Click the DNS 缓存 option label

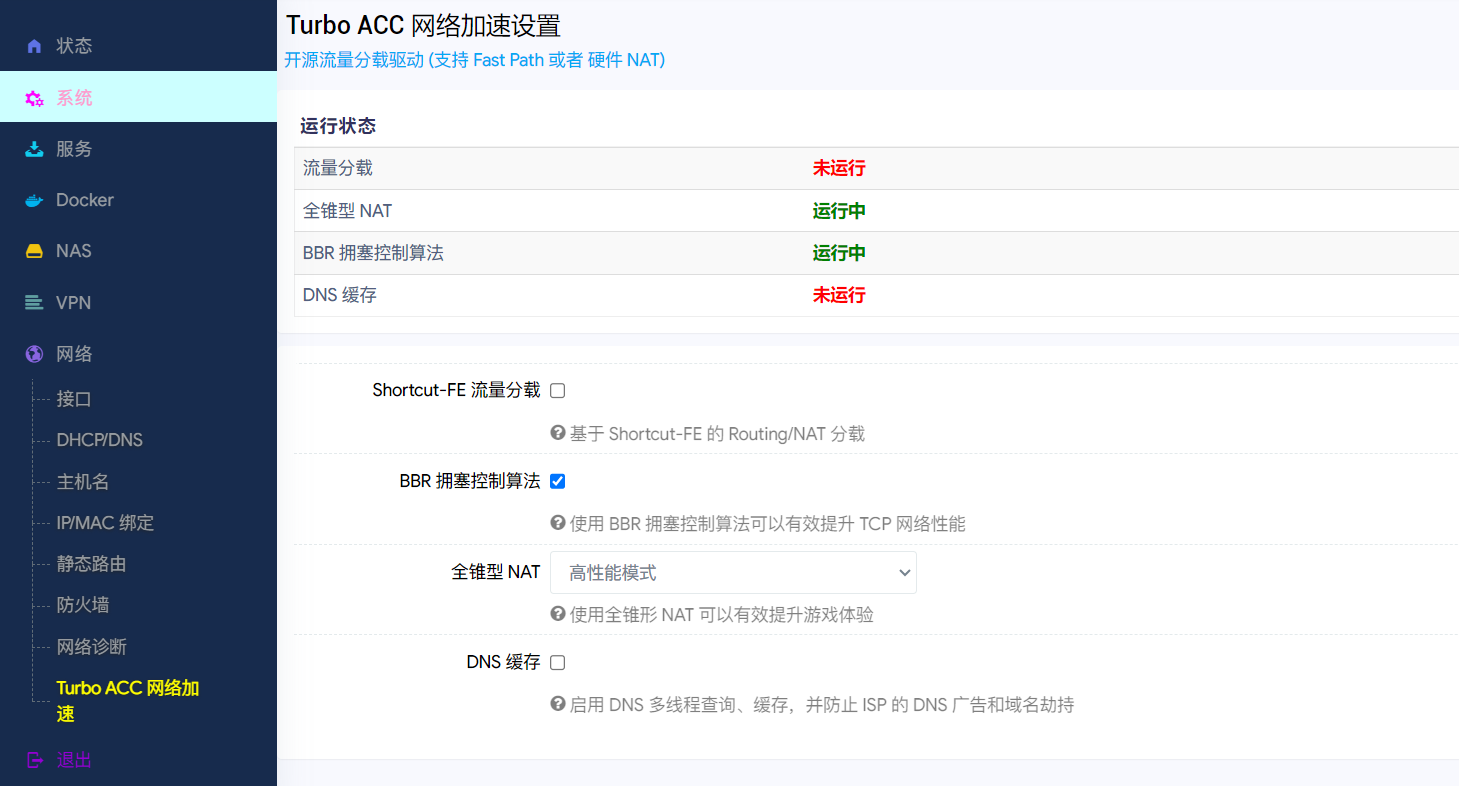[504, 662]
